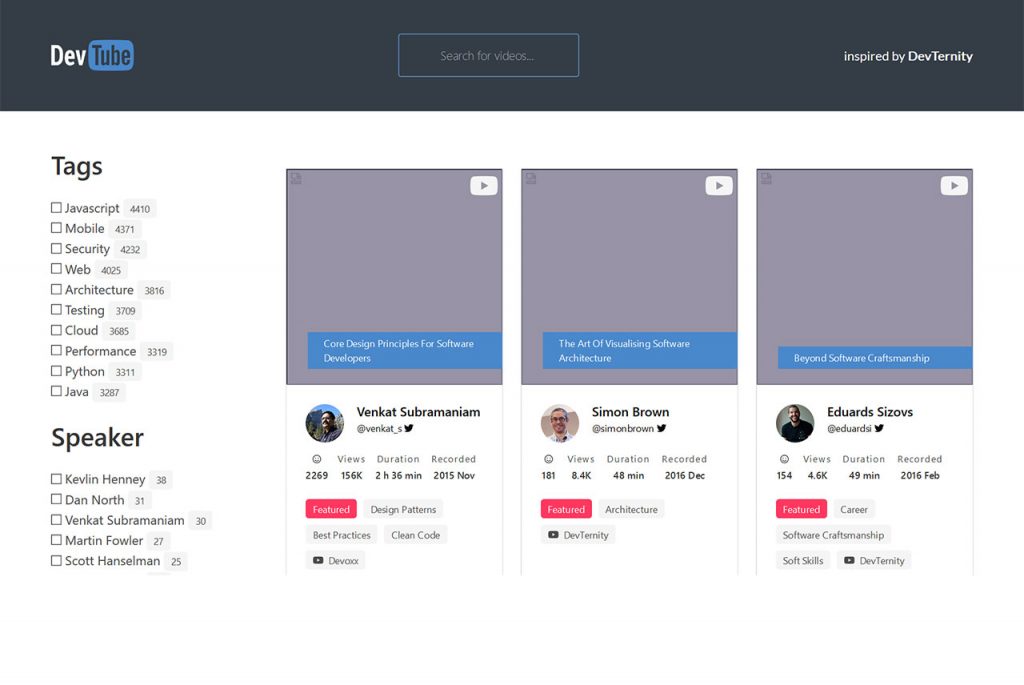Click the Design Patterns tag button
Screen dimensions: 1024x685
pos(403,509)
